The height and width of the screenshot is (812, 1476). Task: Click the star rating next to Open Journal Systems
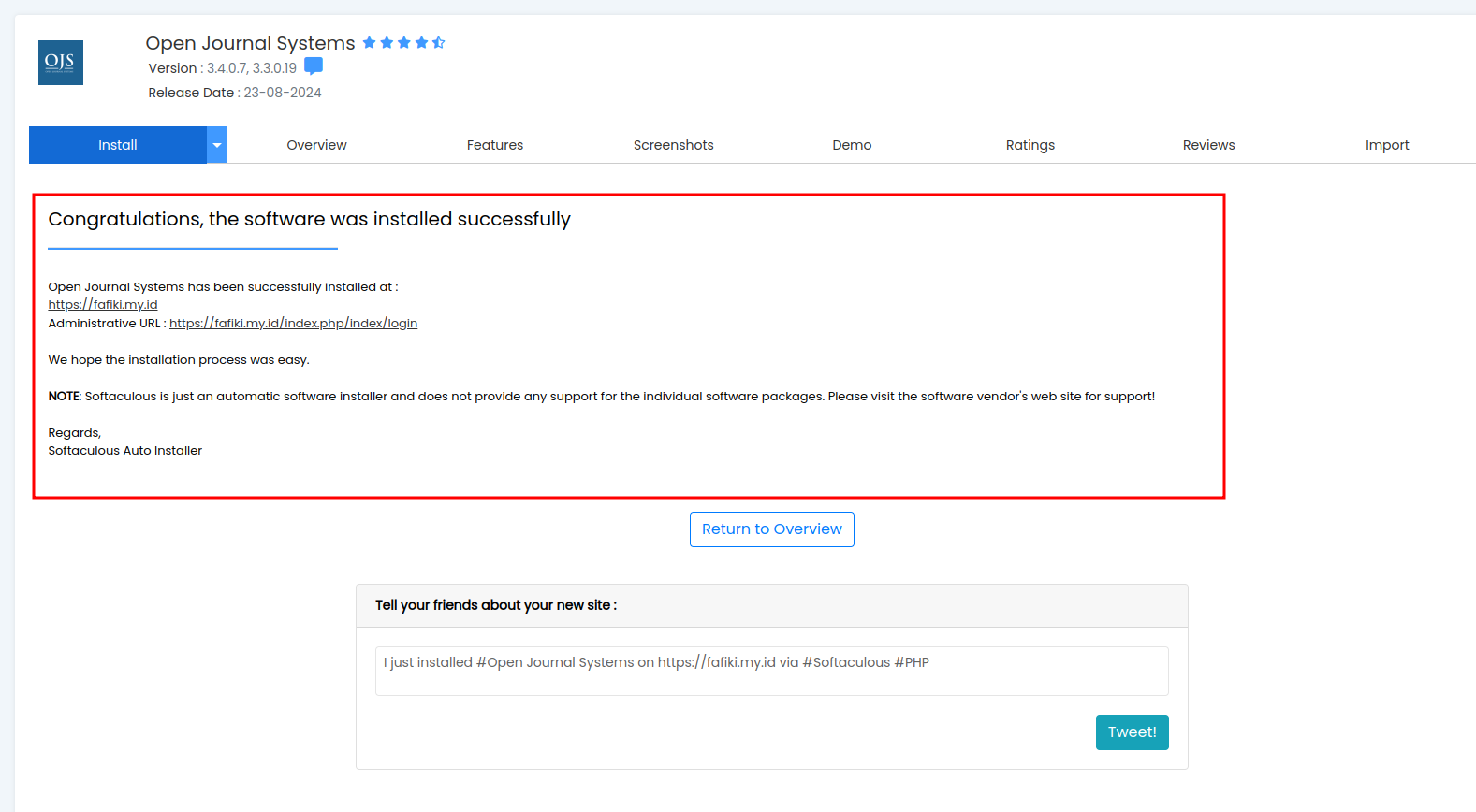click(x=403, y=43)
